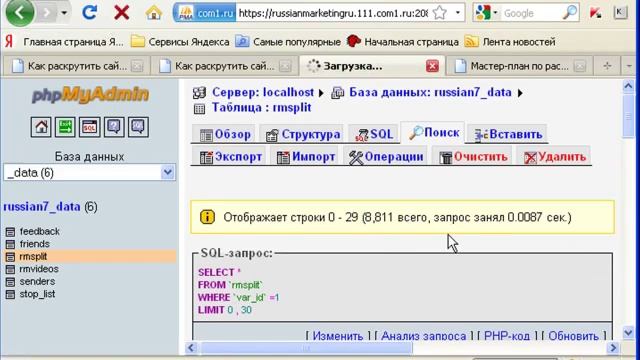Click vertical scrollbar up arrow
640x360 pixels.
pos(628,86)
